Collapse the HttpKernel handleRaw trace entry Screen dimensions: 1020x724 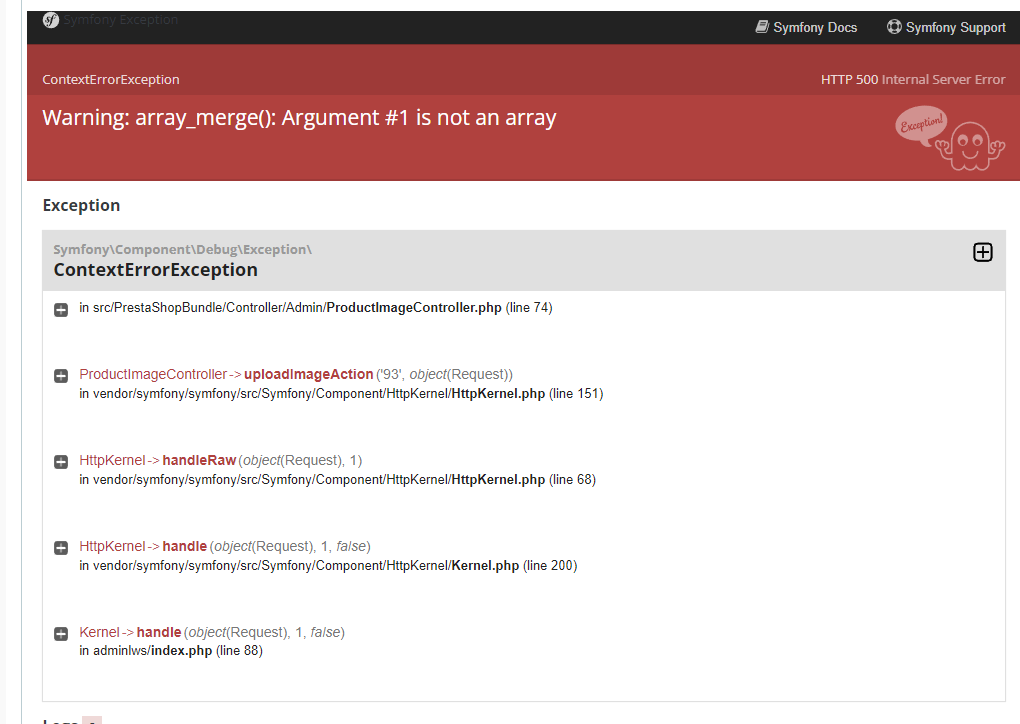[x=61, y=462]
